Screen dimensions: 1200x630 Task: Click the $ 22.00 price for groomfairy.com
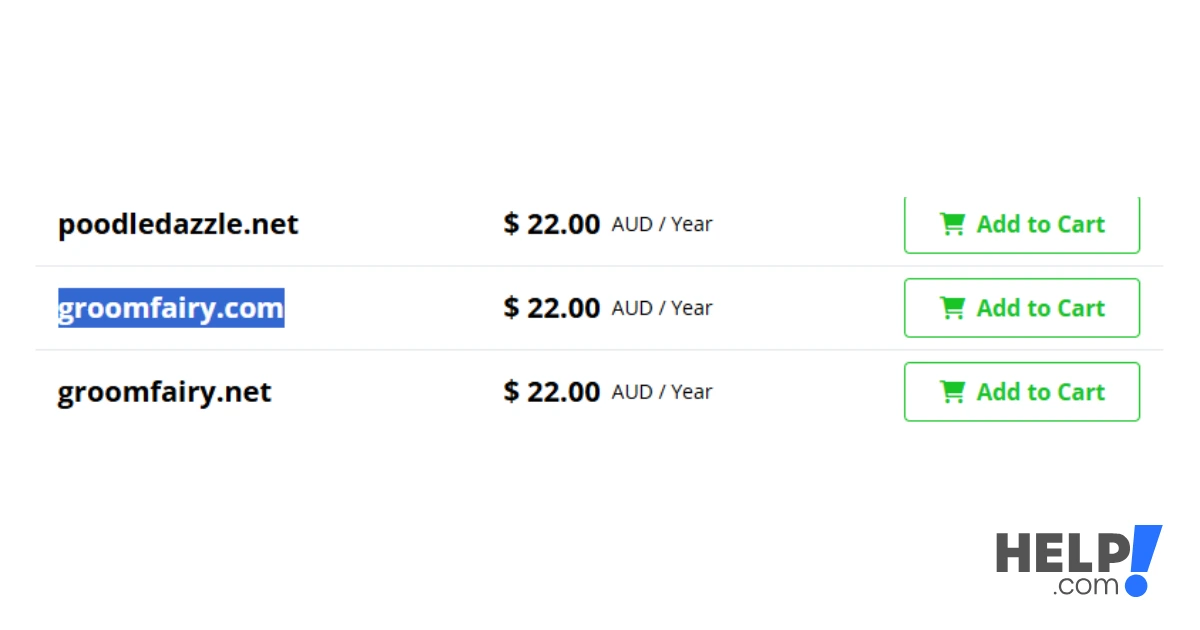pyautogui.click(x=552, y=308)
